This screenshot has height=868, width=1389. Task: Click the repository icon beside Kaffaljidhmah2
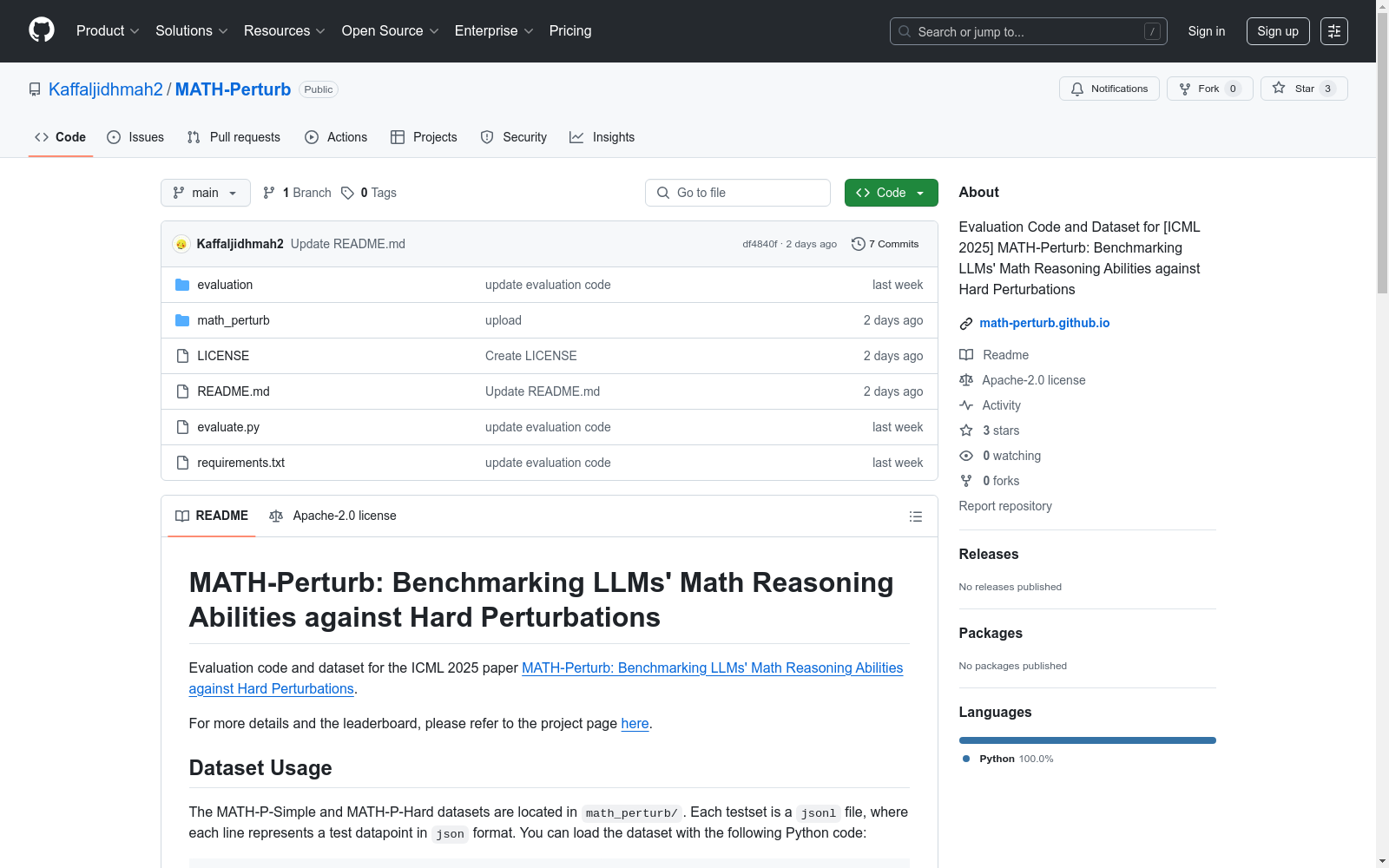[35, 89]
